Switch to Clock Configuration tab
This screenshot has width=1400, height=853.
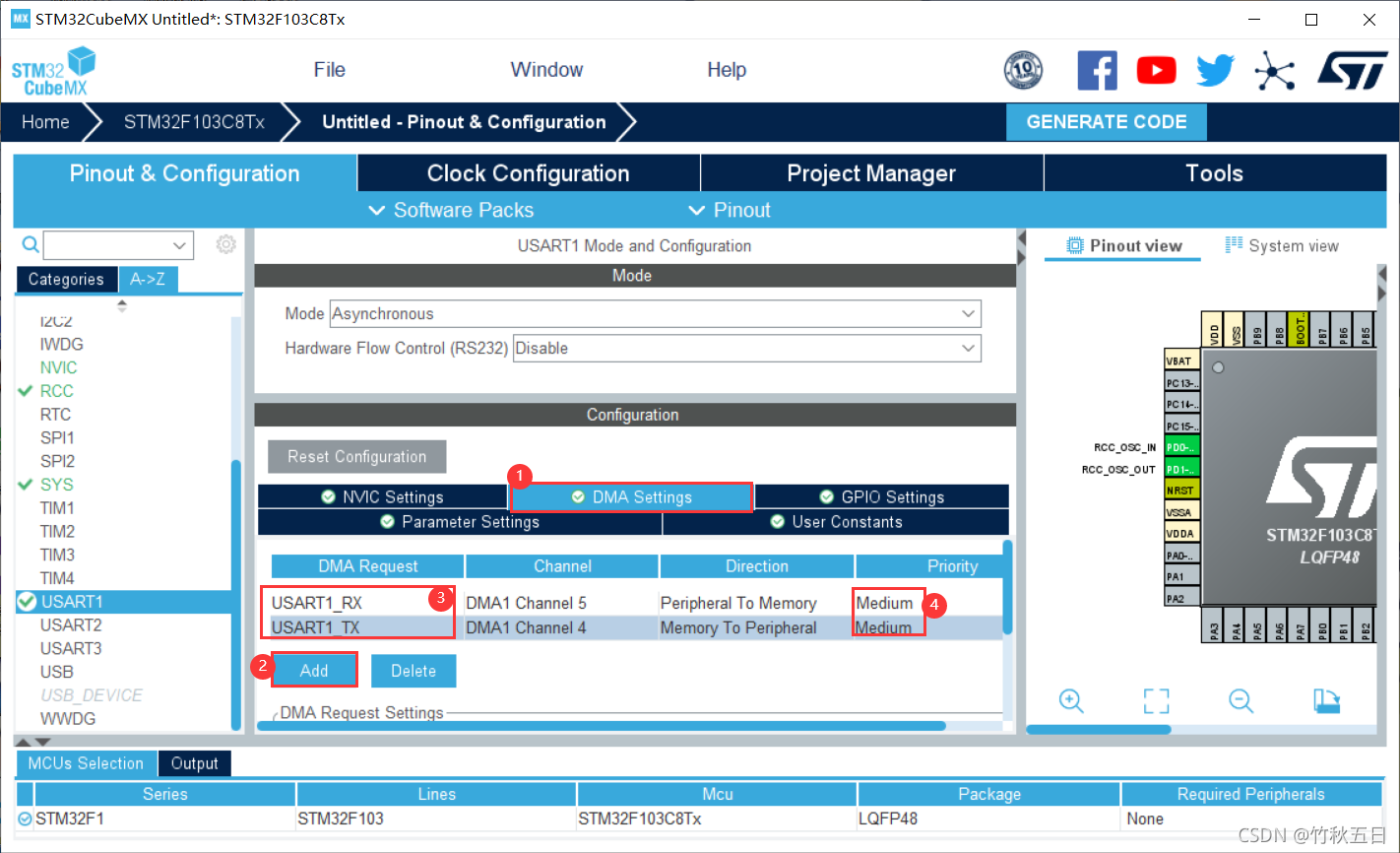[528, 173]
